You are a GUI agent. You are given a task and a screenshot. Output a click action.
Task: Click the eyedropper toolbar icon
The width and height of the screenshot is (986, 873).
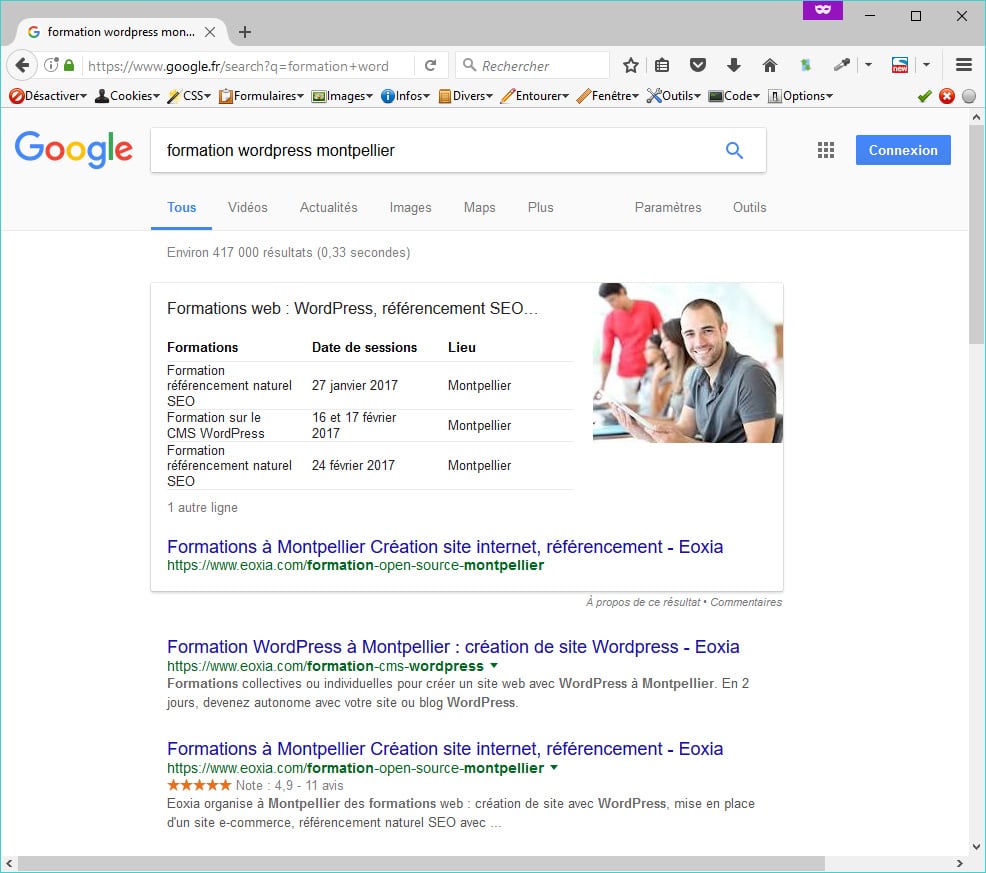[x=841, y=65]
